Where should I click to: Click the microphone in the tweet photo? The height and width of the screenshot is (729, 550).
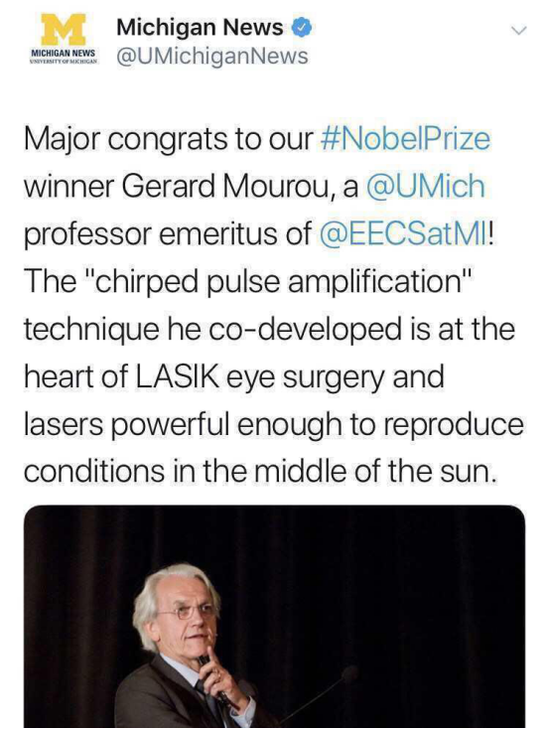349,674
